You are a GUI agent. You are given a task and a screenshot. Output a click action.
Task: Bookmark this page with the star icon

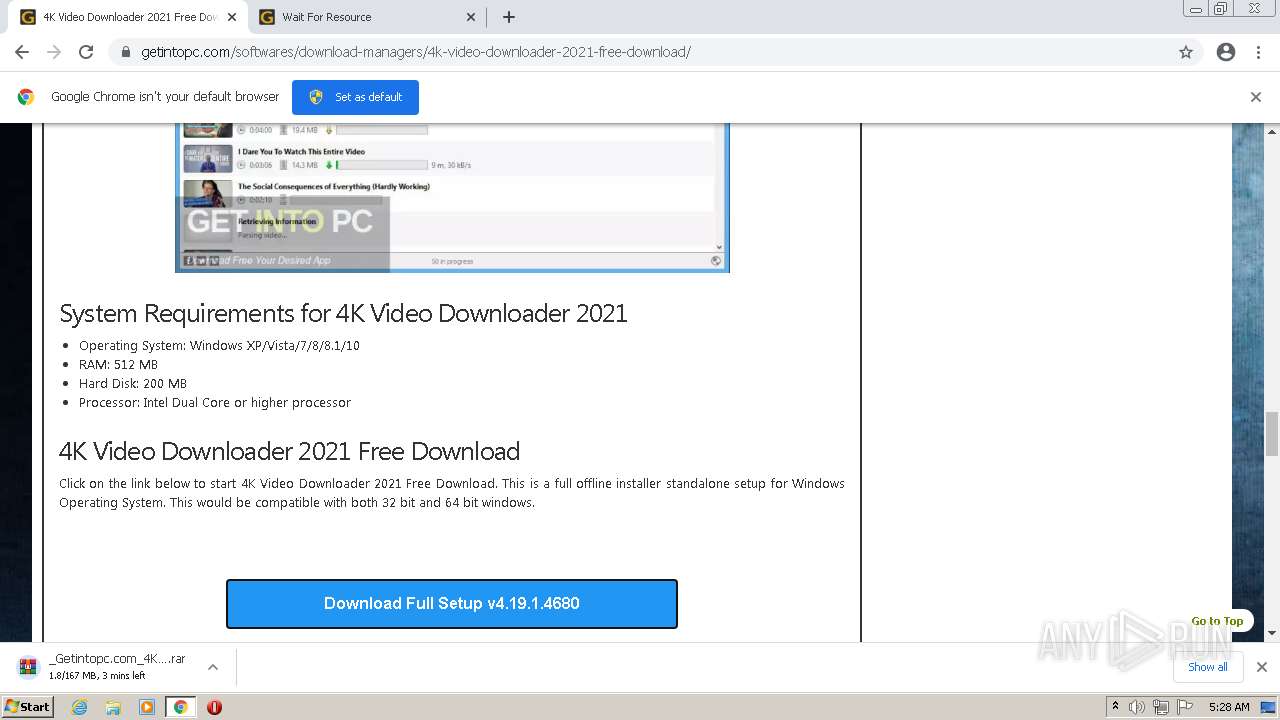(1186, 52)
